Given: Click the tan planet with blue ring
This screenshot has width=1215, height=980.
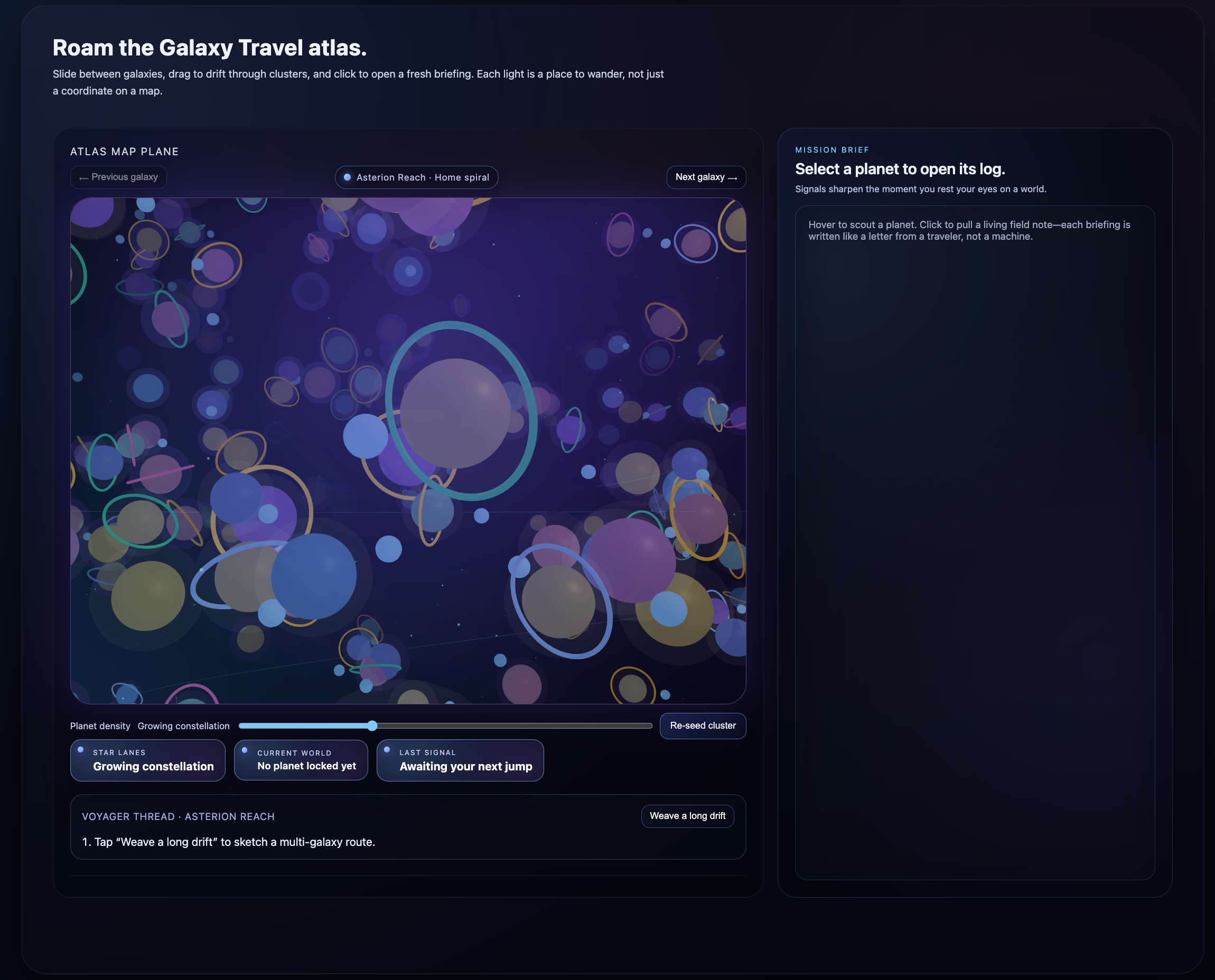Looking at the screenshot, I should click(x=558, y=601).
